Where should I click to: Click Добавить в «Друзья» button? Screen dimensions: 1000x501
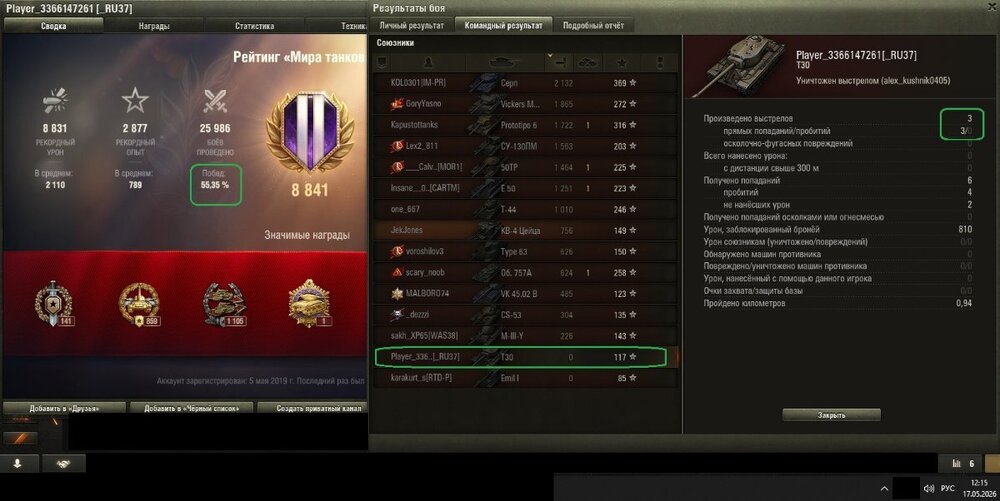point(64,408)
